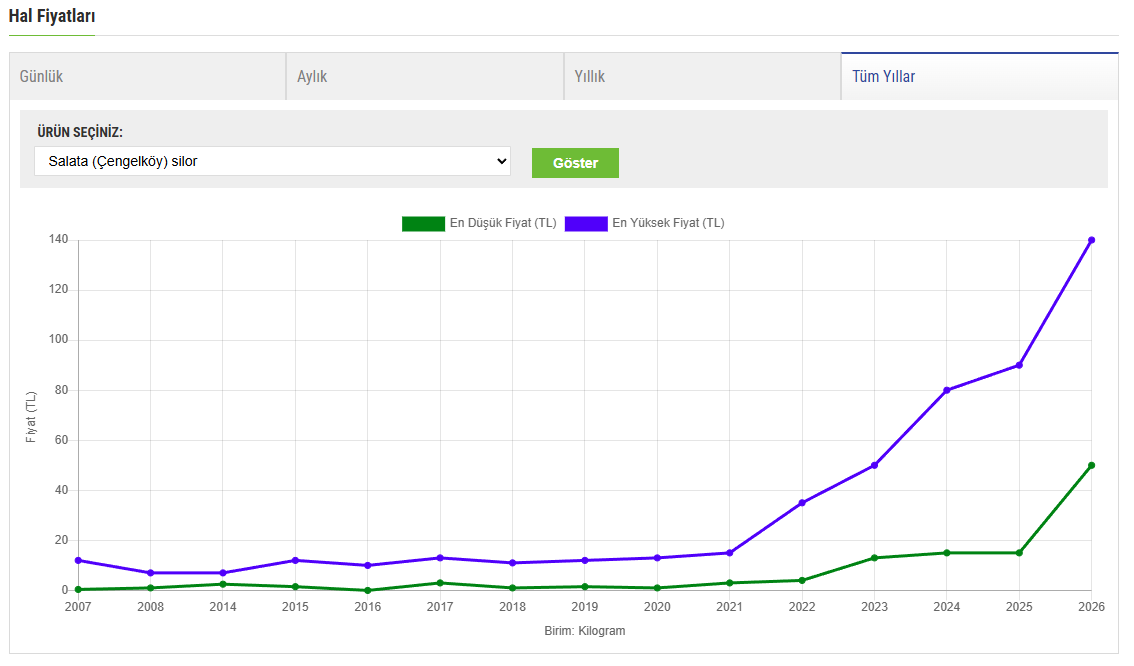This screenshot has height=666, width=1134.
Task: Select the 2023 green data point
Action: tap(874, 558)
